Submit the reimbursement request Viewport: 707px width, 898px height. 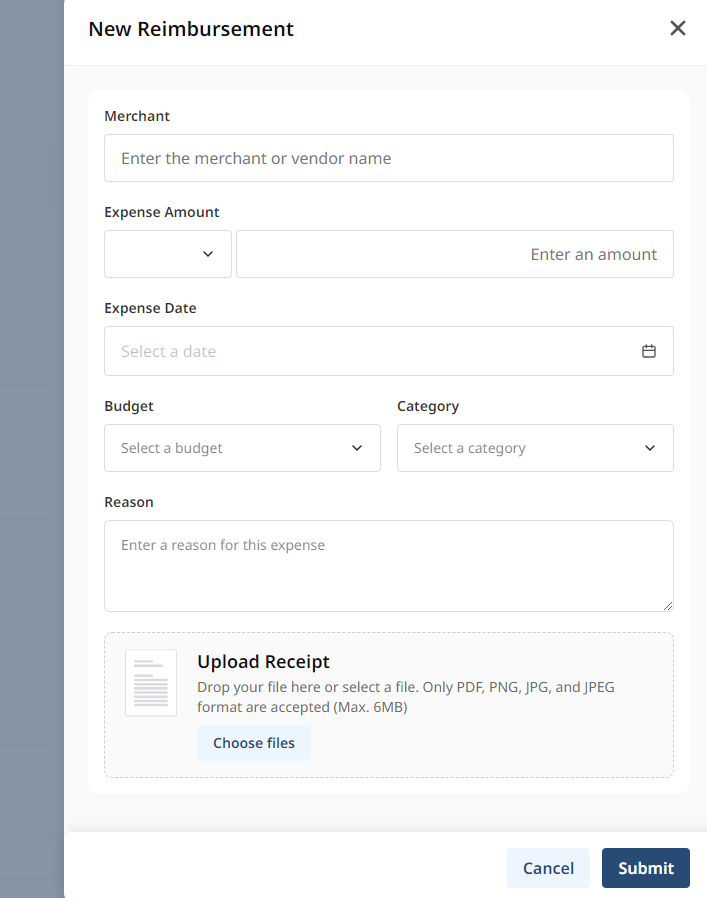[x=646, y=868]
